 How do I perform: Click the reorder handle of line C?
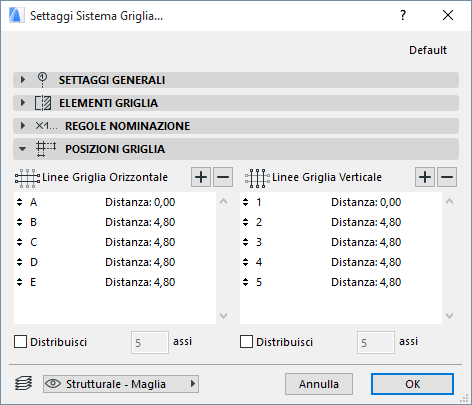(x=20, y=242)
